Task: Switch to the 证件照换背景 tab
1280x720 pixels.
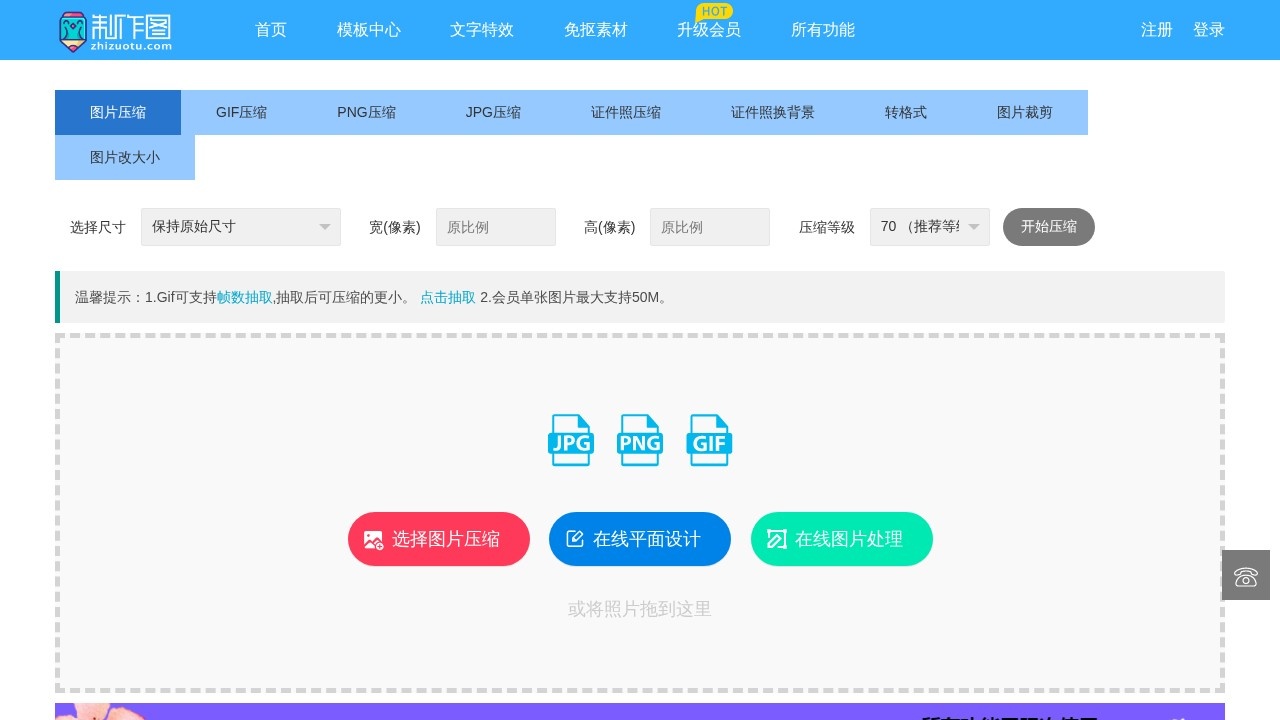Action: point(771,112)
